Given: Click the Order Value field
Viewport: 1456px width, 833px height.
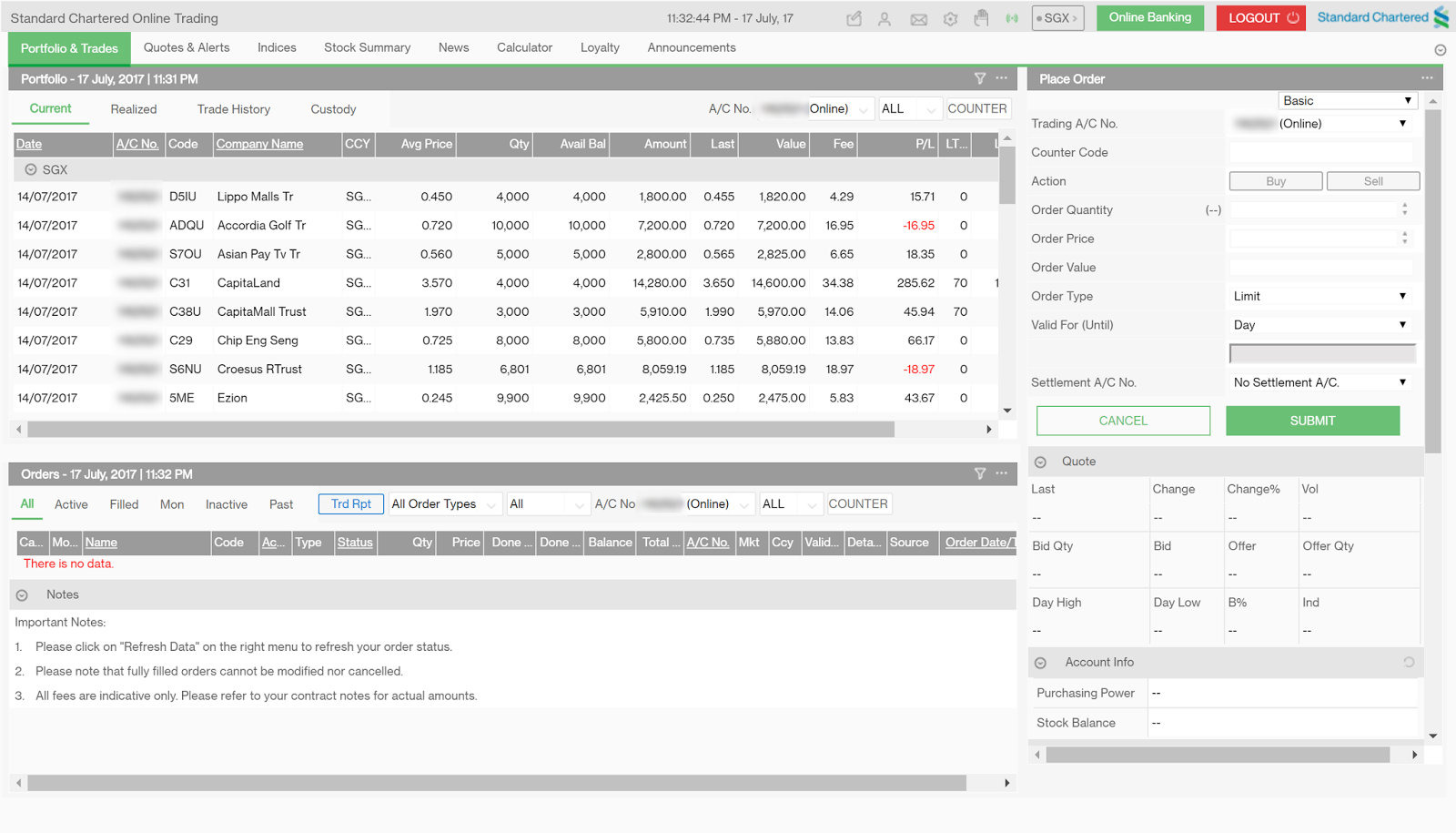Looking at the screenshot, I should tap(1320, 268).
